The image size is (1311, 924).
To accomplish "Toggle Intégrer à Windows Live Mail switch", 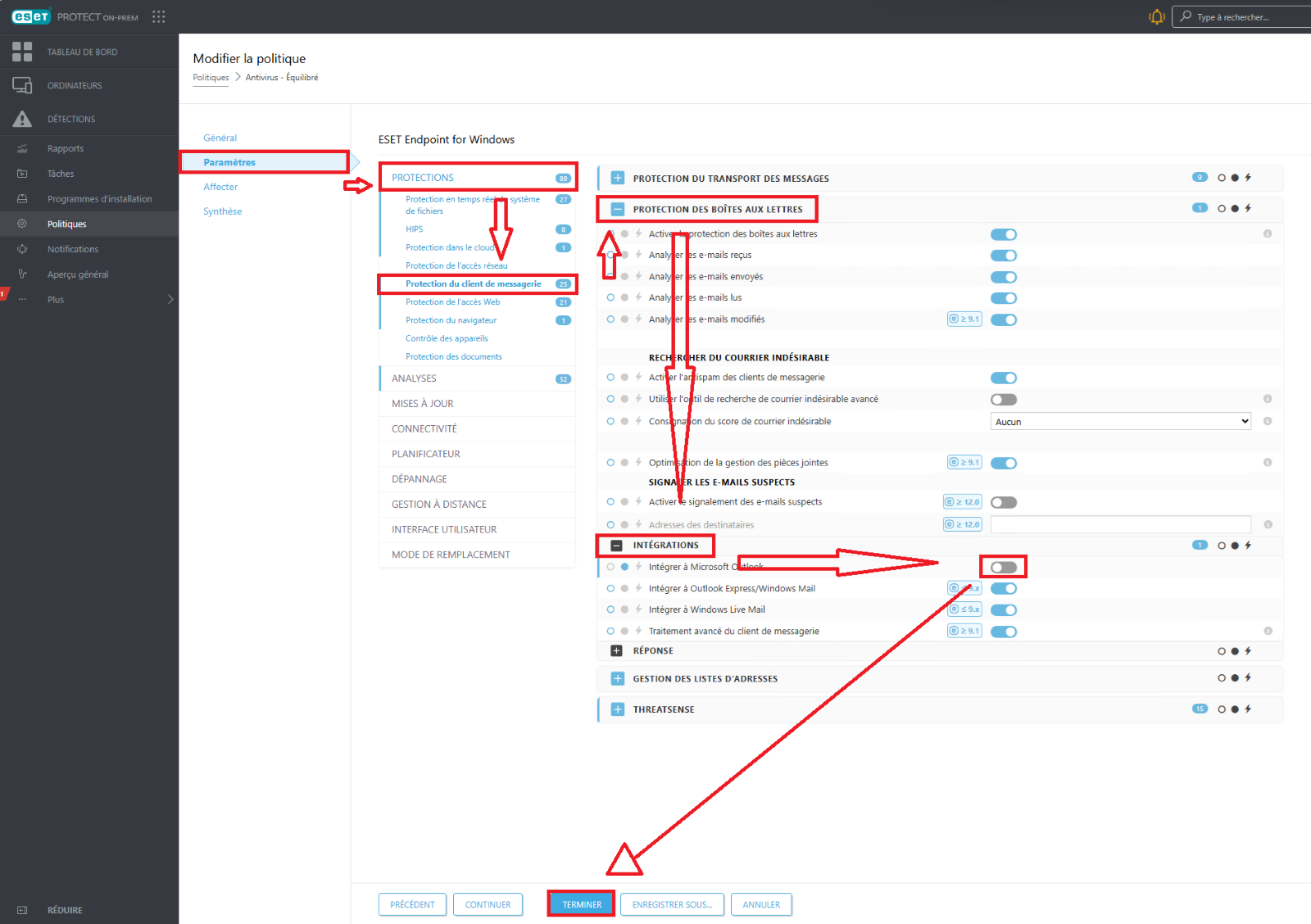I will click(1004, 610).
